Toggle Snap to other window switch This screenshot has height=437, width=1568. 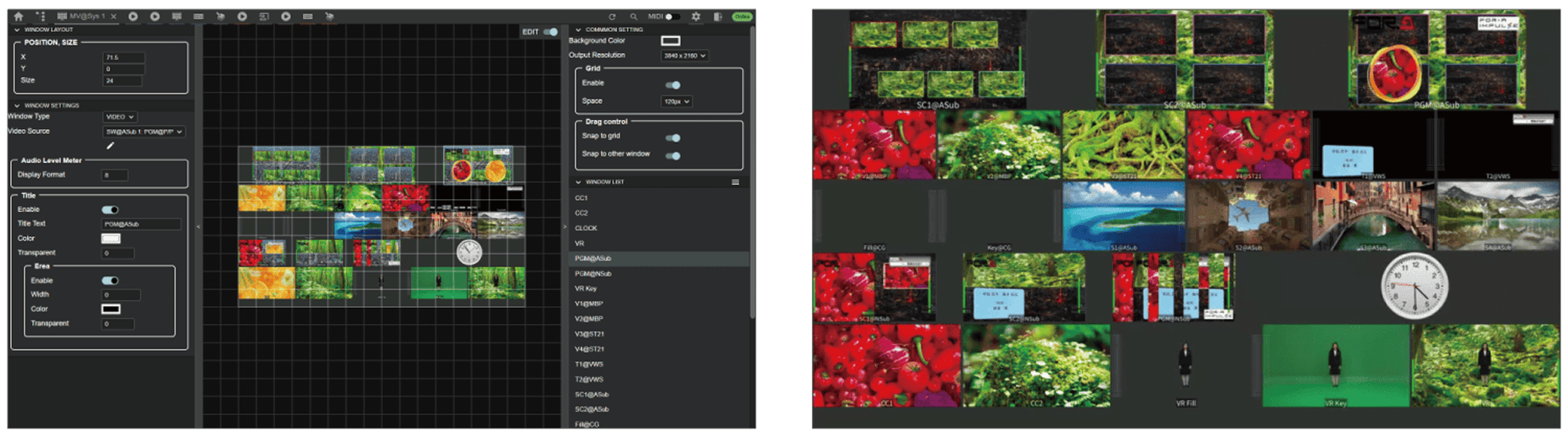click(x=673, y=156)
